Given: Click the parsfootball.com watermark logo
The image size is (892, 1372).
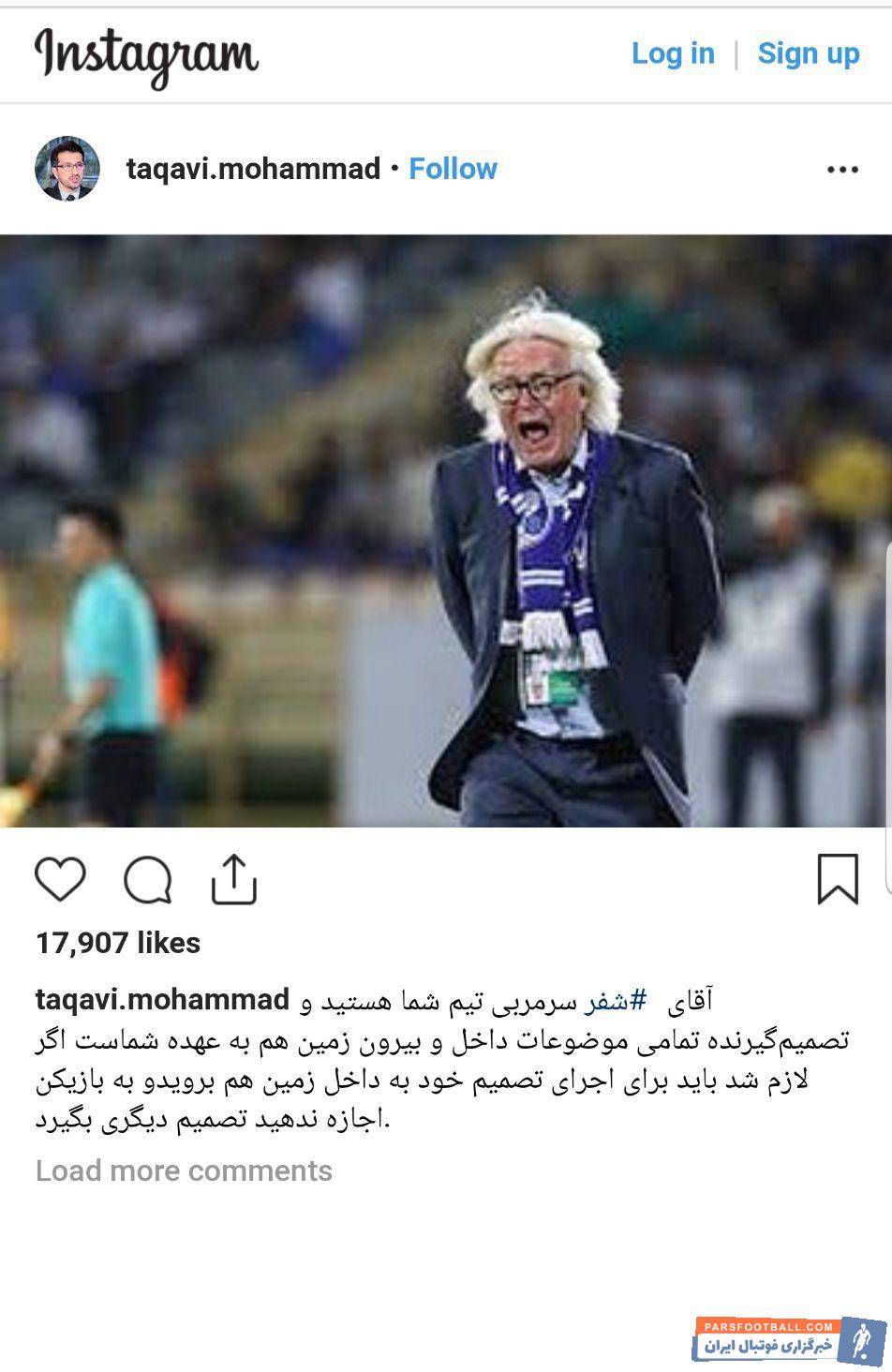Looking at the screenshot, I should click(x=791, y=1340).
